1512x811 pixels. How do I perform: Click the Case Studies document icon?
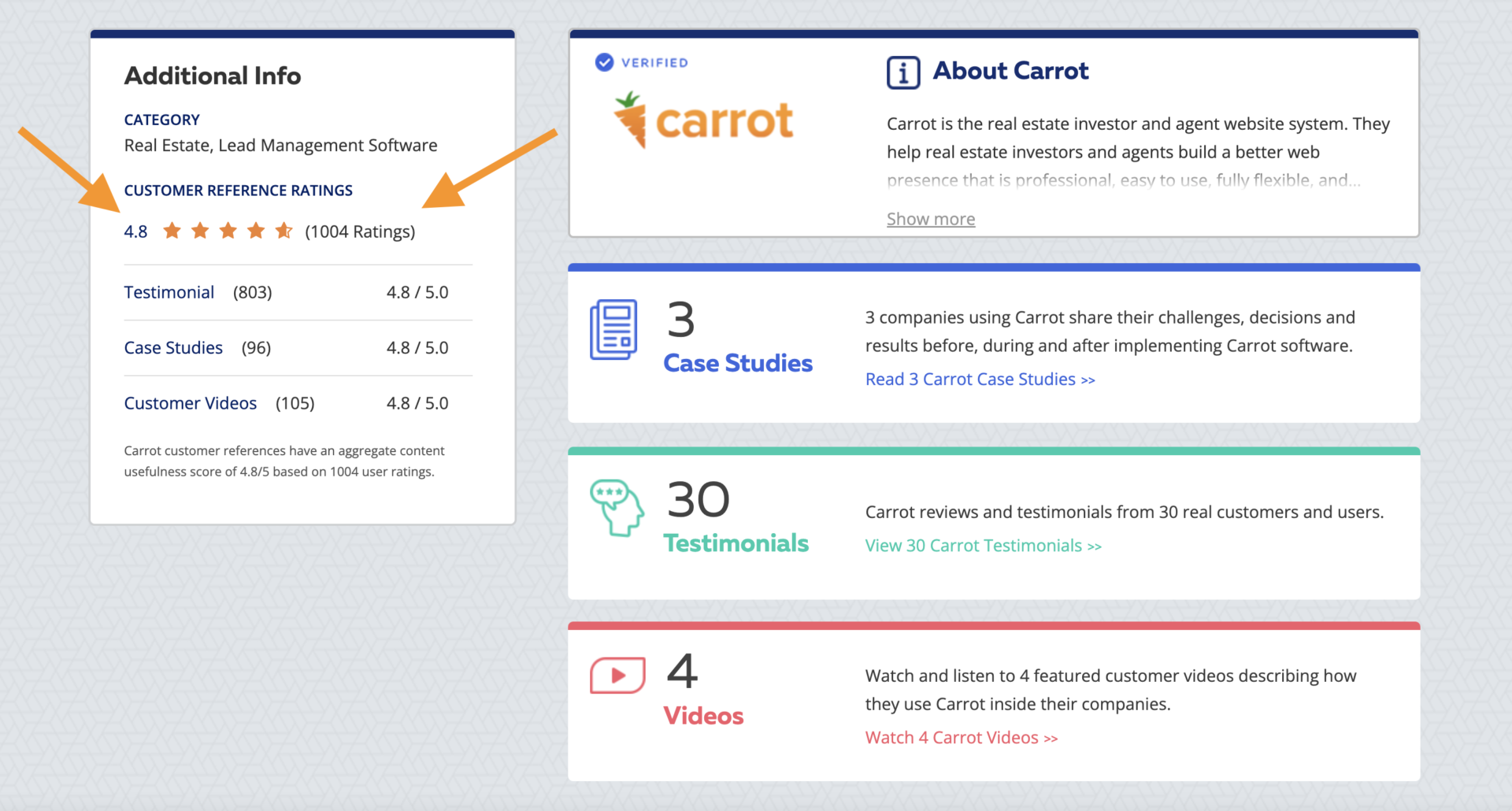(x=613, y=329)
